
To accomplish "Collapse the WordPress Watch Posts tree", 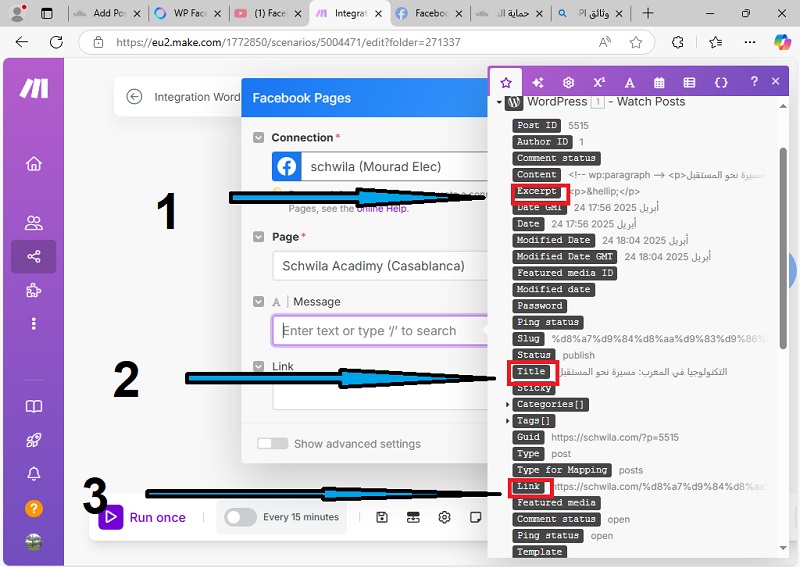I will [x=498, y=103].
